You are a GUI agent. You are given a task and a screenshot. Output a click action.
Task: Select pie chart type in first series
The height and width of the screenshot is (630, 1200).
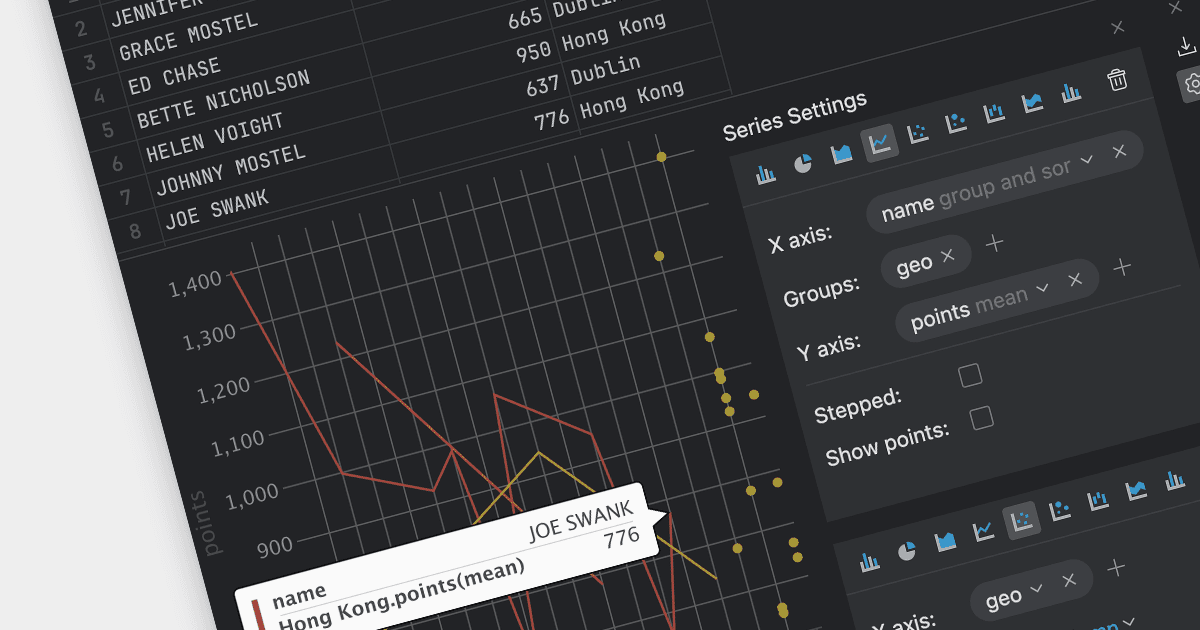click(x=803, y=164)
